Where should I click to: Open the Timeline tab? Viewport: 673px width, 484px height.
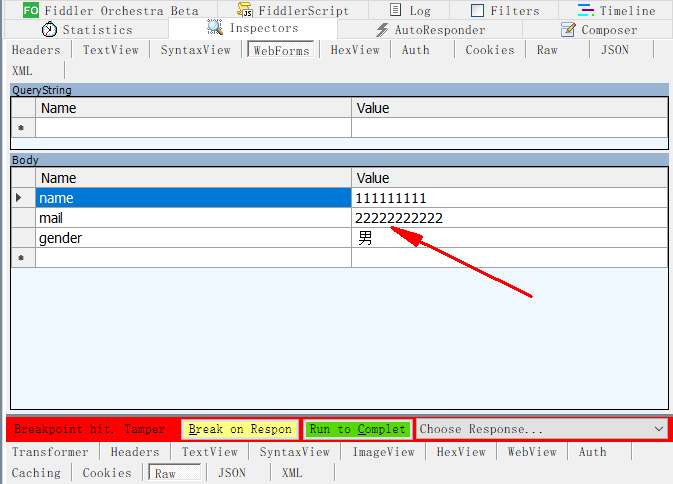click(616, 10)
